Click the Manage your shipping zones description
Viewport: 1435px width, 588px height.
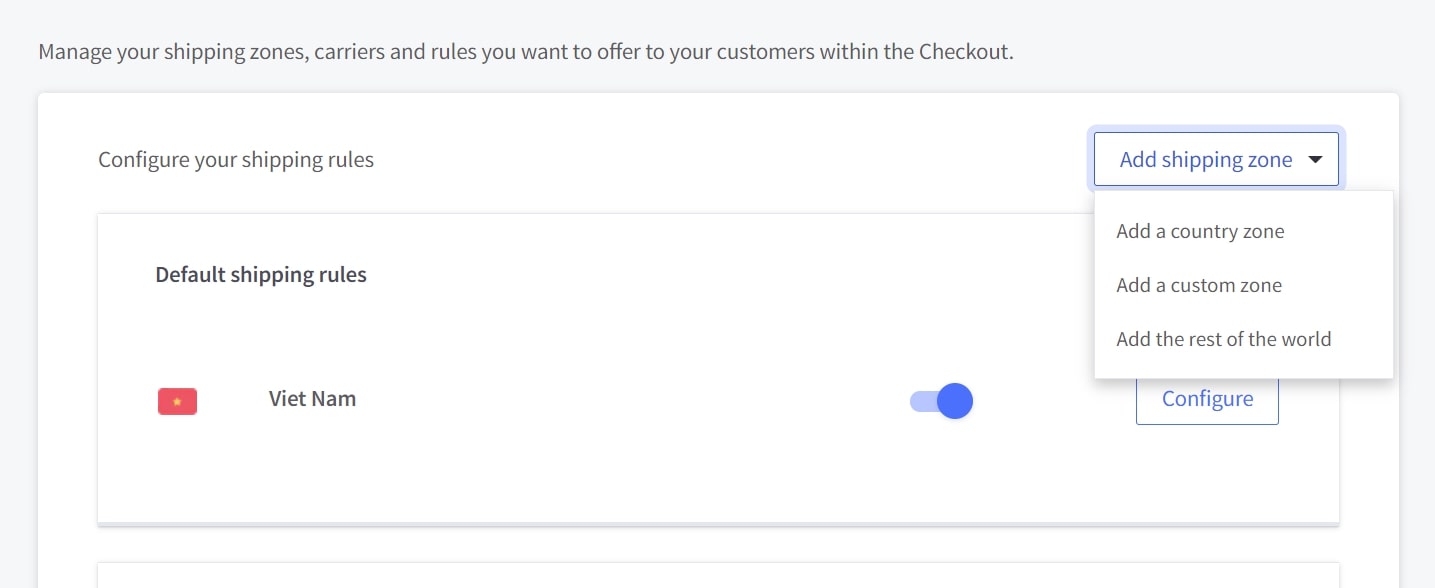pyautogui.click(x=525, y=51)
